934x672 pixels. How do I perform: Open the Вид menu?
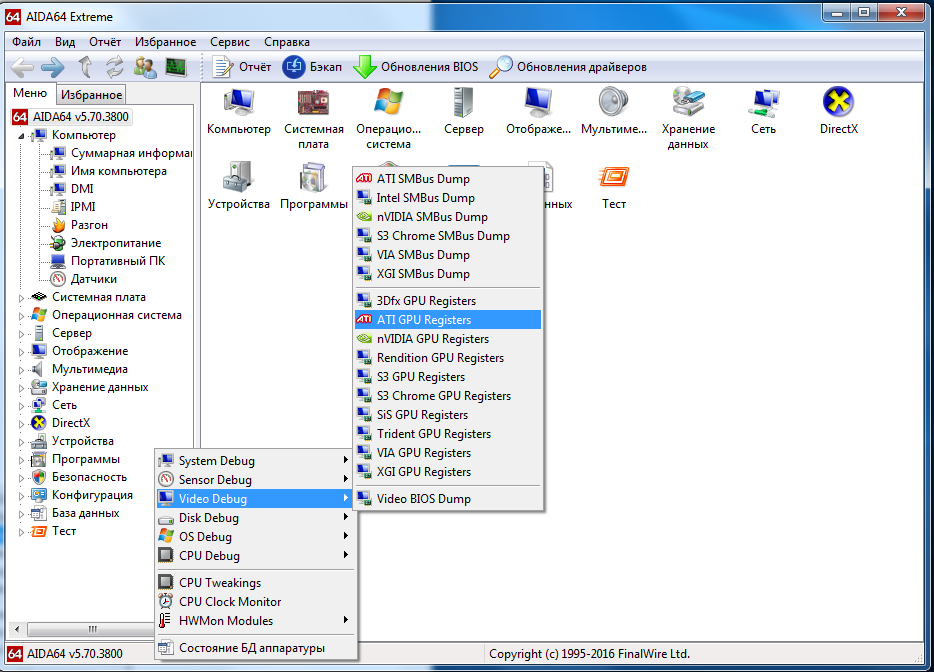tap(65, 42)
